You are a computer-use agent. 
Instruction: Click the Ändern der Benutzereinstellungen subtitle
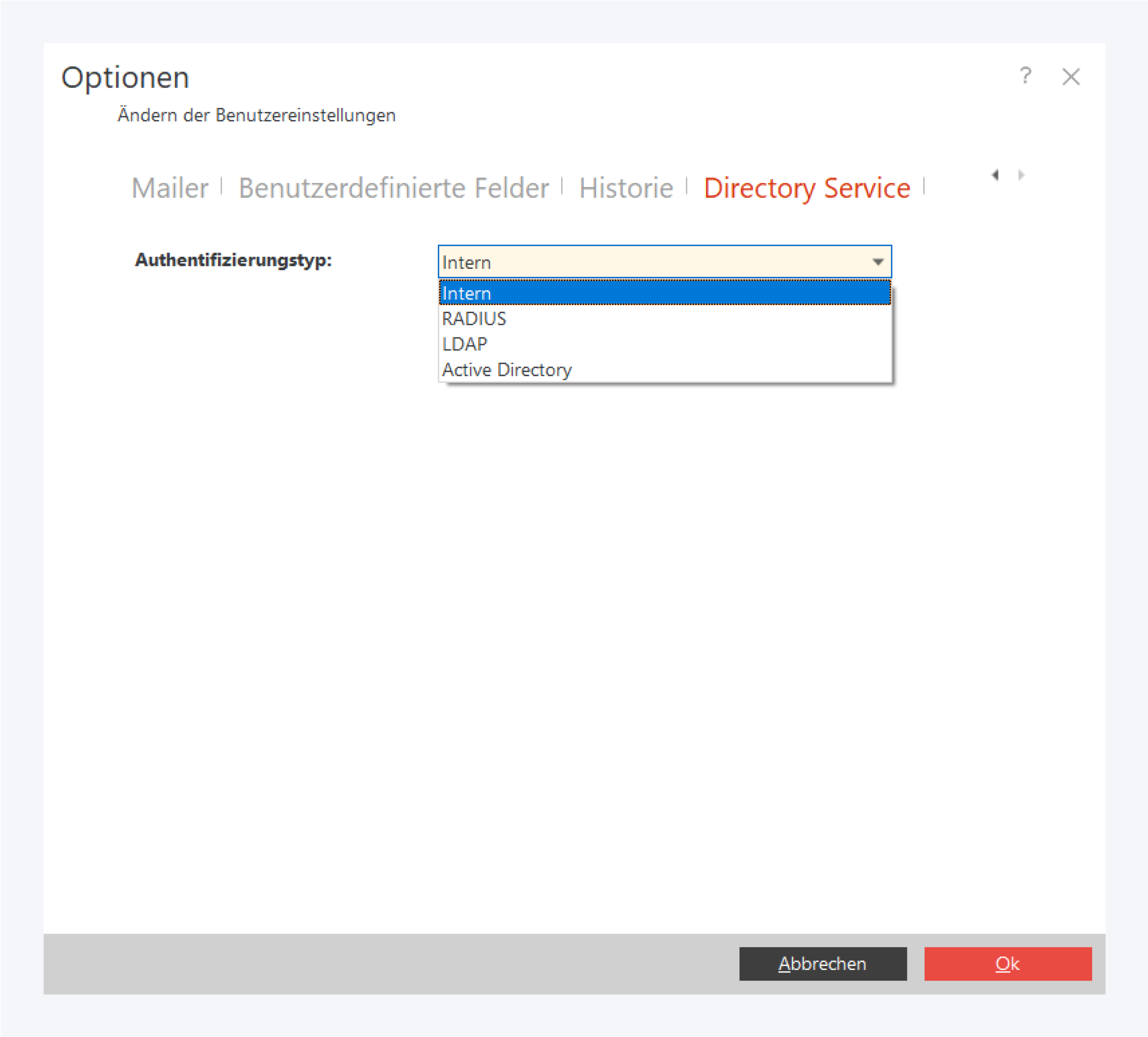pyautogui.click(x=256, y=116)
